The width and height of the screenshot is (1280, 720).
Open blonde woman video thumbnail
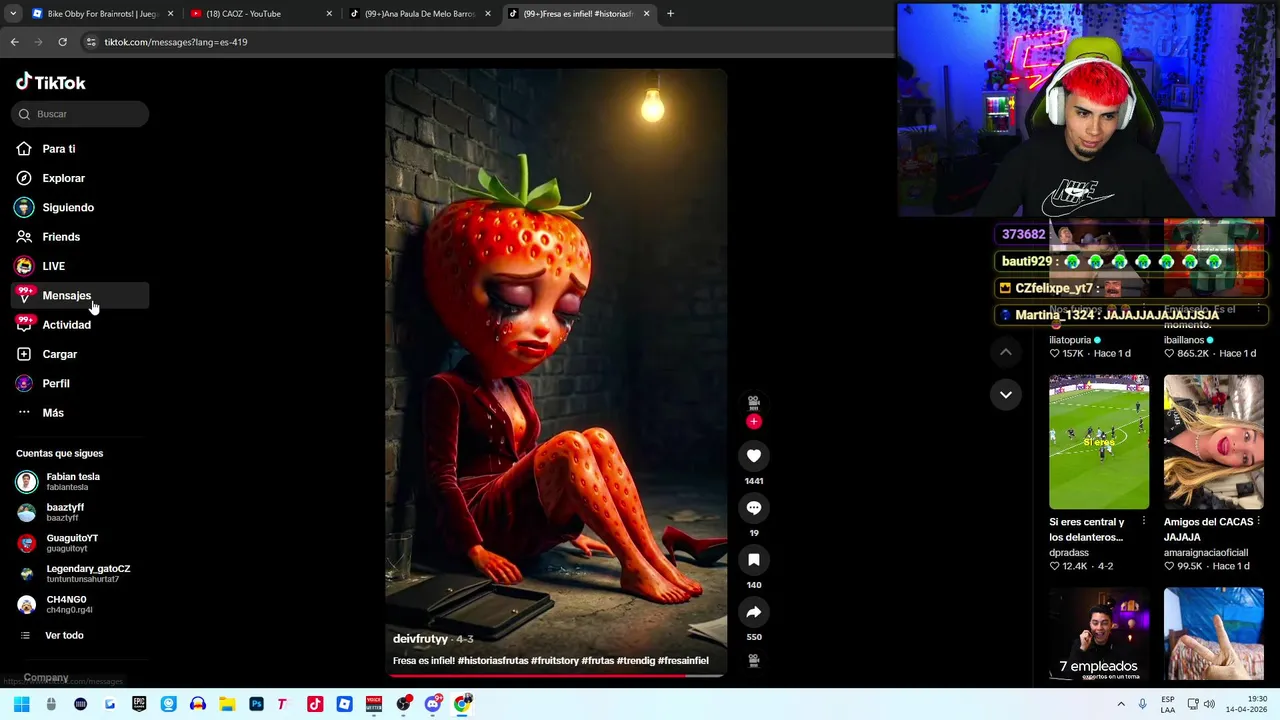point(1214,442)
